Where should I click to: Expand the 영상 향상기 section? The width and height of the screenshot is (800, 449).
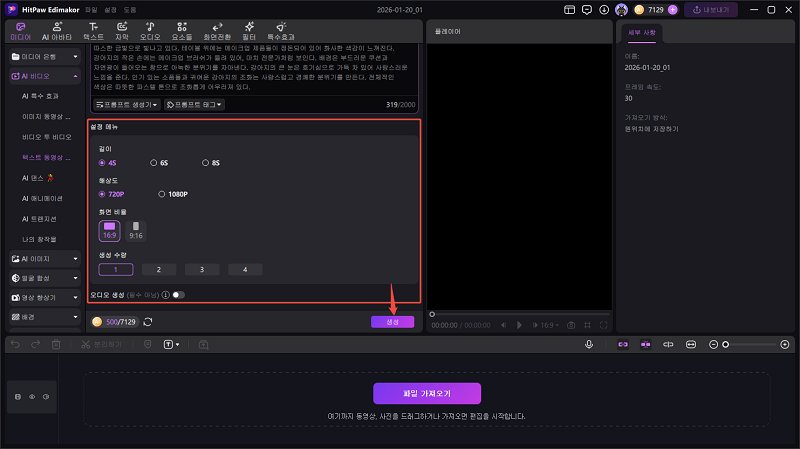tap(45, 297)
